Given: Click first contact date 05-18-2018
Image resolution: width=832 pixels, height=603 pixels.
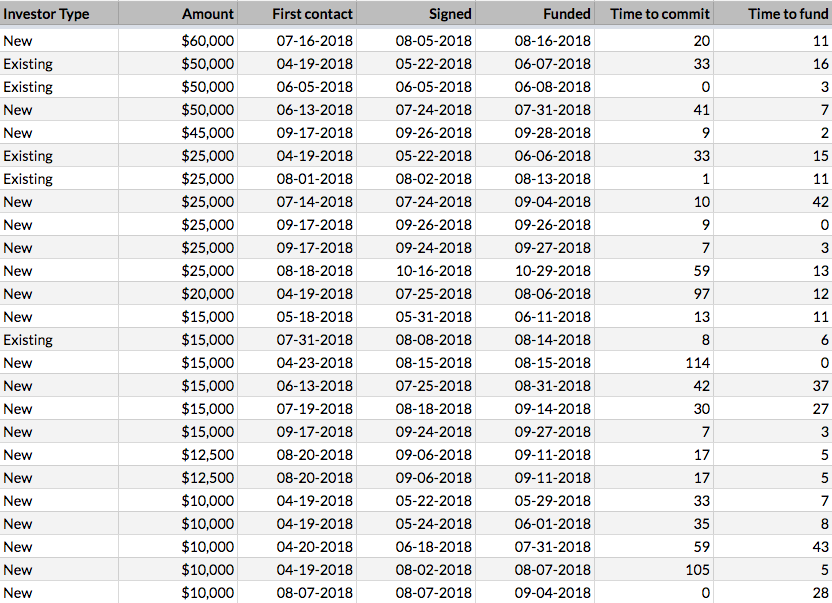Looking at the screenshot, I should click(315, 317).
